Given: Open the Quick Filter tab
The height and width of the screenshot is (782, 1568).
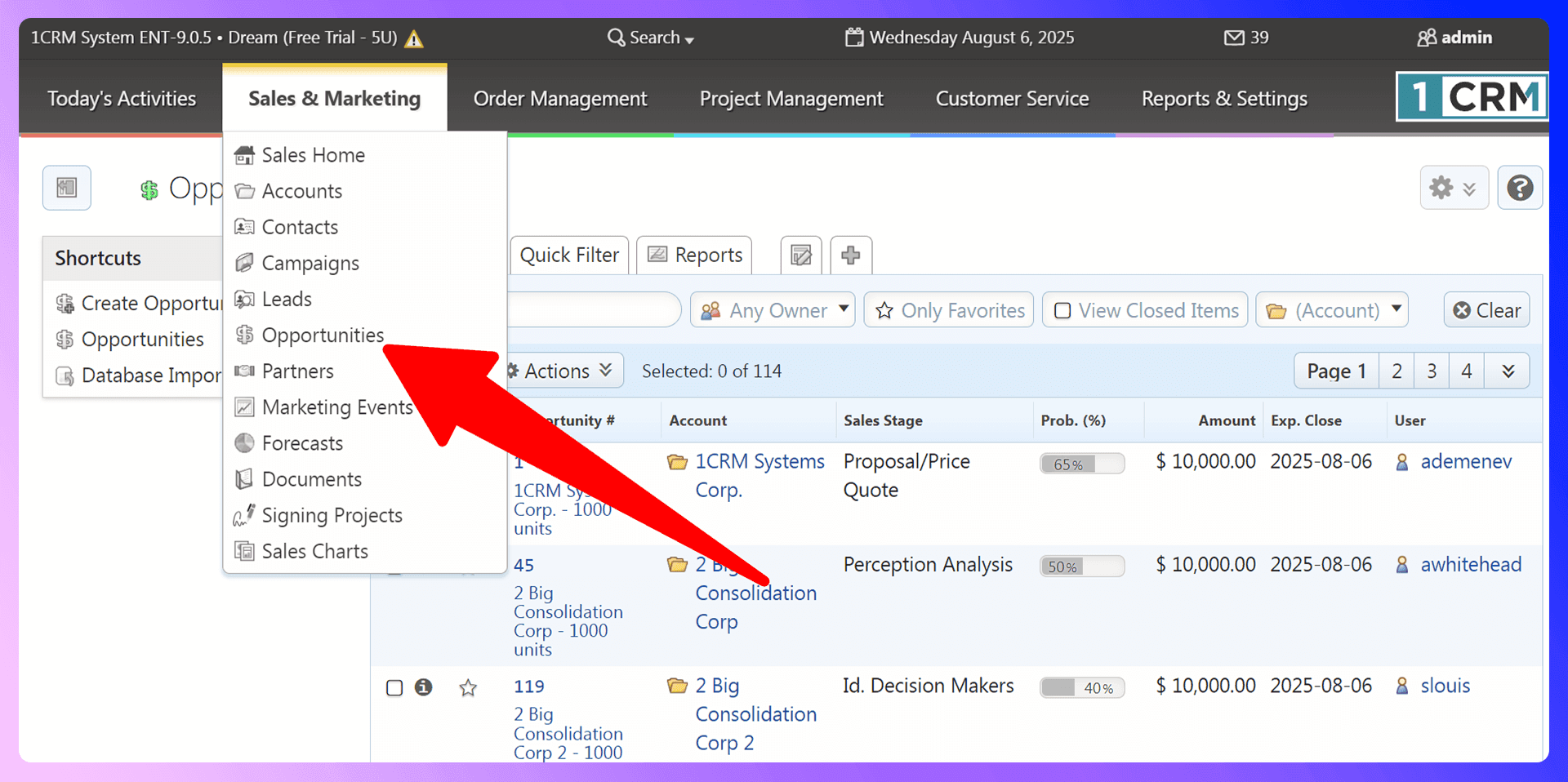Looking at the screenshot, I should (569, 255).
